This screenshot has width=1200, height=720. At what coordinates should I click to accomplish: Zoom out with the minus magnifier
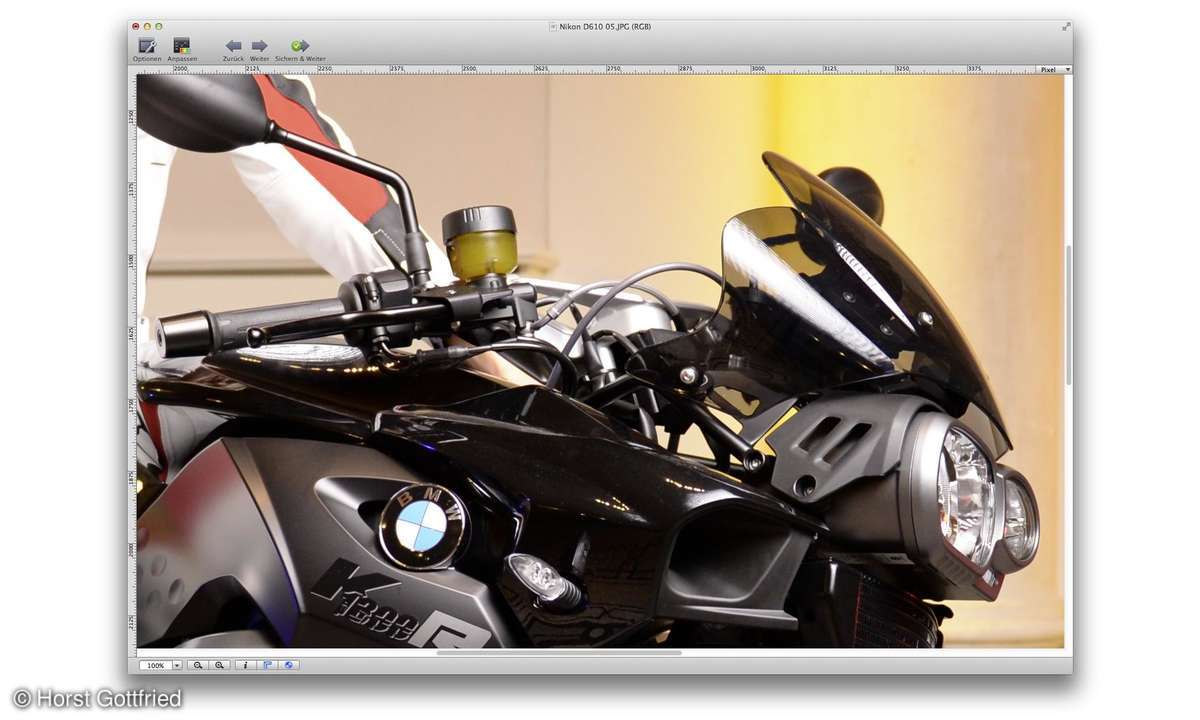[x=198, y=665]
